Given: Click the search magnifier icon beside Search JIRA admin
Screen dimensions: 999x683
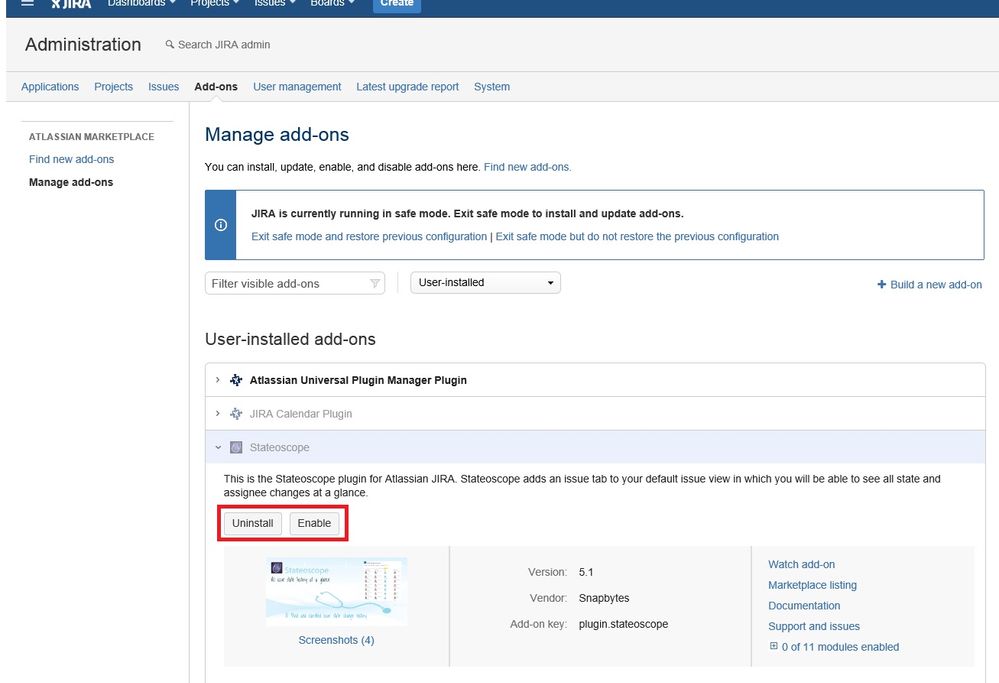Looking at the screenshot, I should (169, 45).
